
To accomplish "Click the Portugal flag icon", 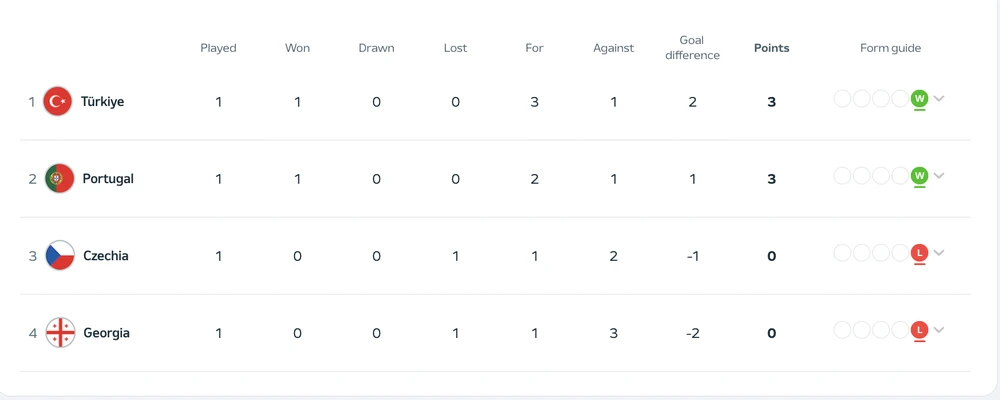I will pyautogui.click(x=60, y=178).
